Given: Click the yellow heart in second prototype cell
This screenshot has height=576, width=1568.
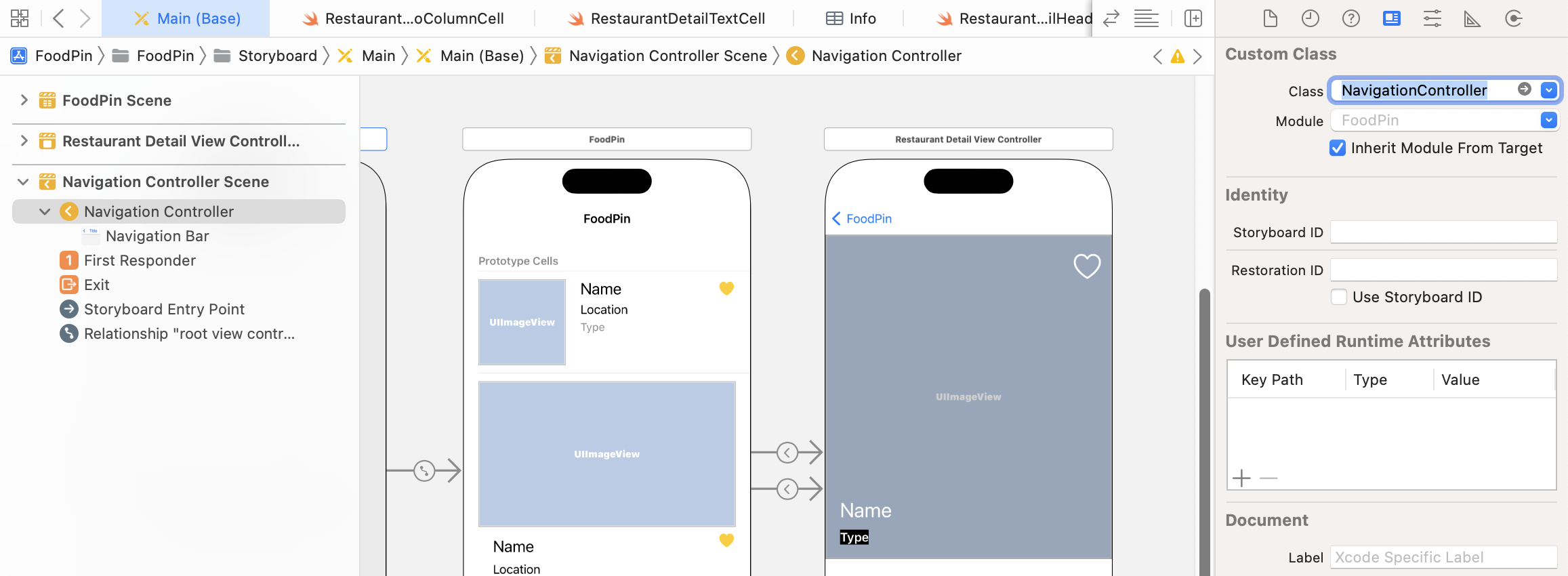Looking at the screenshot, I should (x=726, y=540).
